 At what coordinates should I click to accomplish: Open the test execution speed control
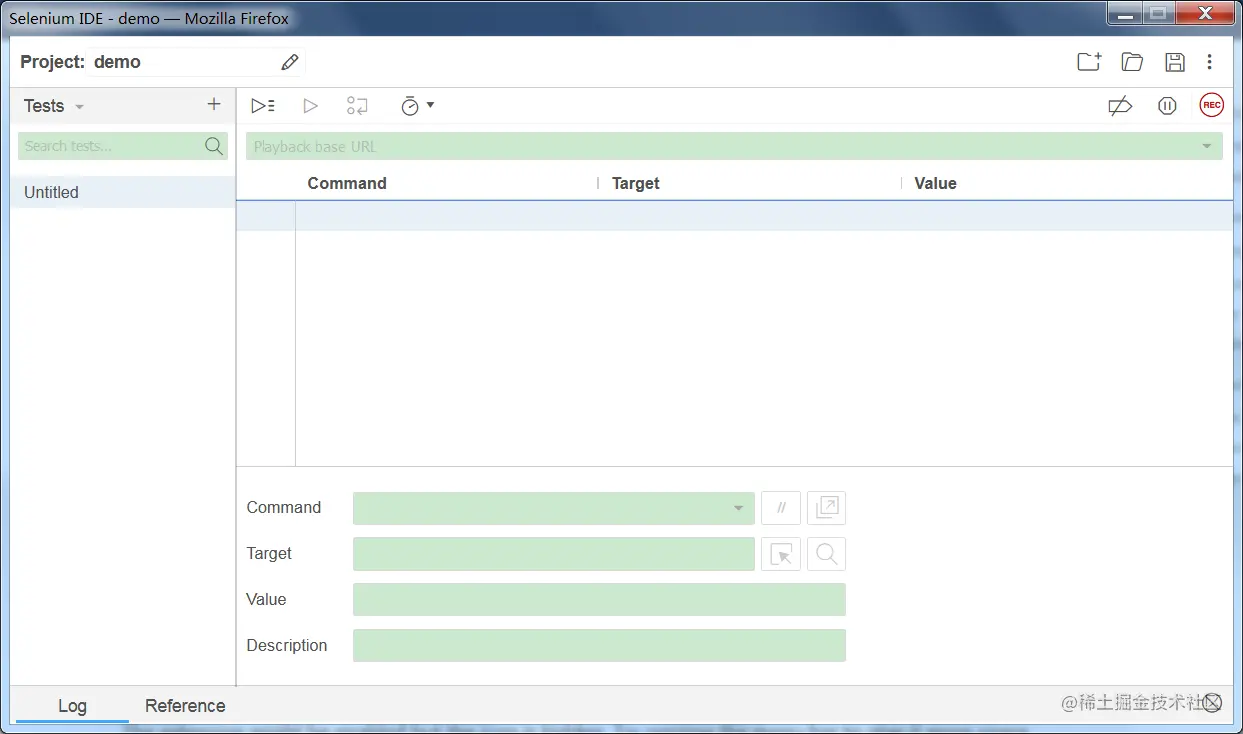click(417, 106)
